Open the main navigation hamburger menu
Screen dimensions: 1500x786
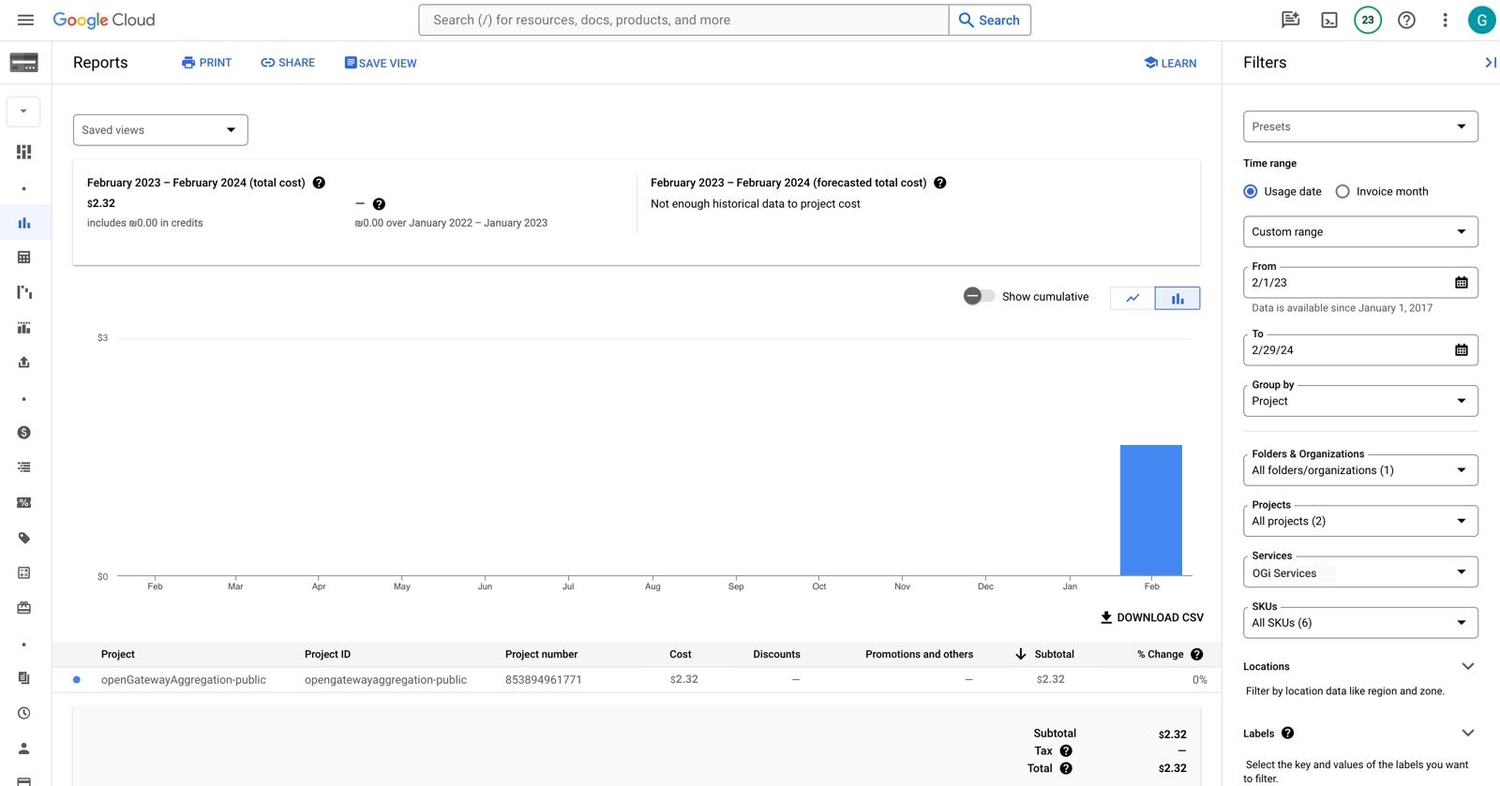(x=26, y=20)
